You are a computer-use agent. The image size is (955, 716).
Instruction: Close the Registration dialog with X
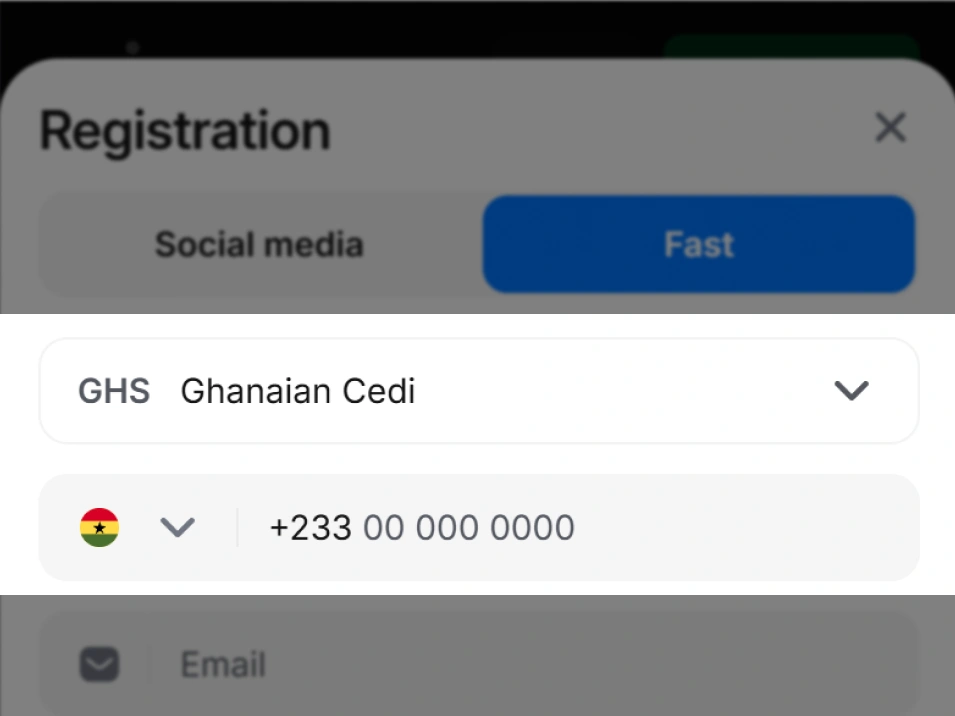(890, 128)
